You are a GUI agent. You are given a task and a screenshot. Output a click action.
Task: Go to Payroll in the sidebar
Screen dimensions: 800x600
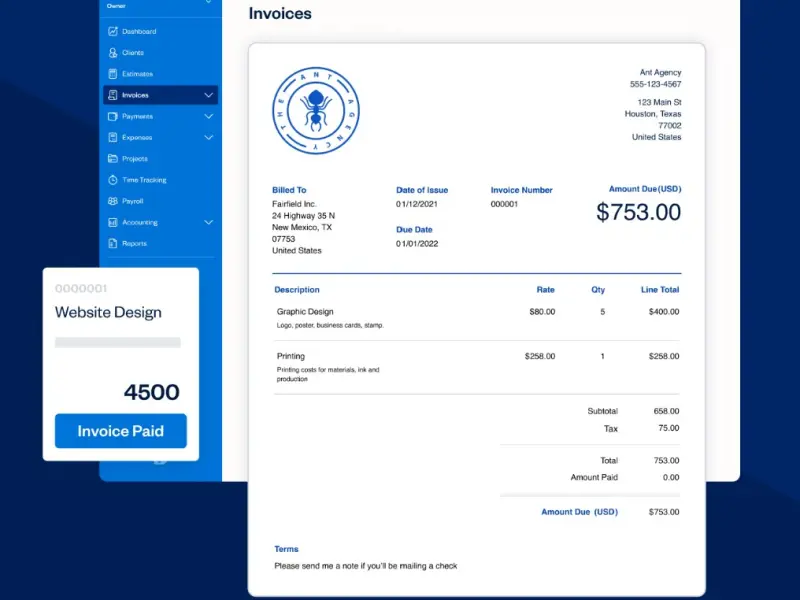click(133, 201)
